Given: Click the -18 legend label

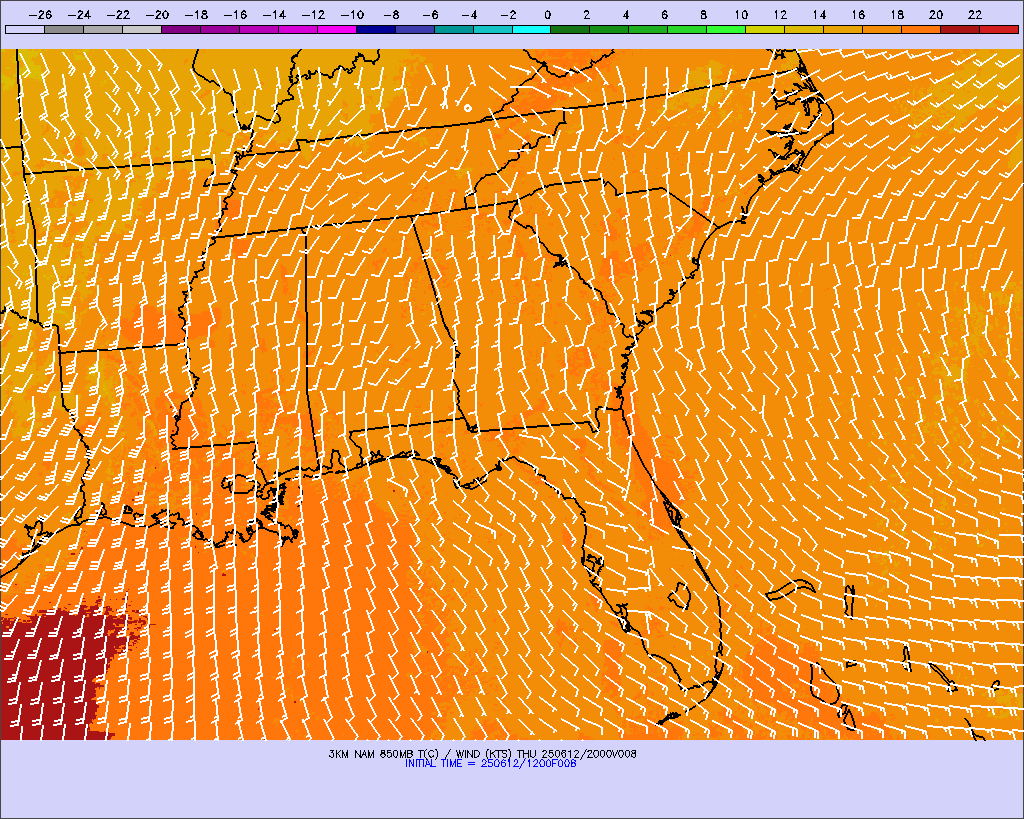Looking at the screenshot, I should (197, 15).
